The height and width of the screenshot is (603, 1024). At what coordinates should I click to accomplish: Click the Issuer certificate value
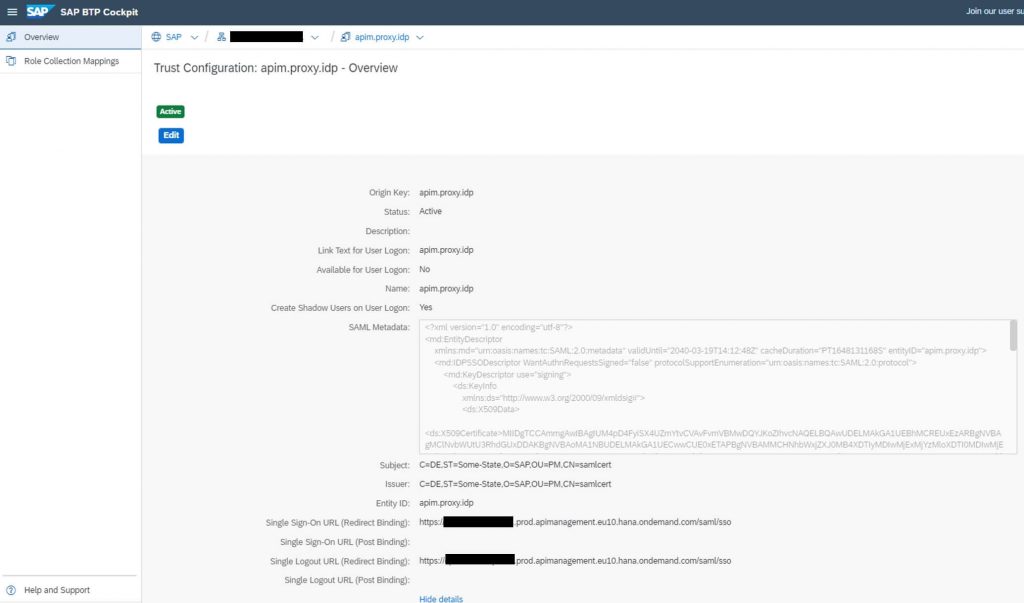pos(515,484)
